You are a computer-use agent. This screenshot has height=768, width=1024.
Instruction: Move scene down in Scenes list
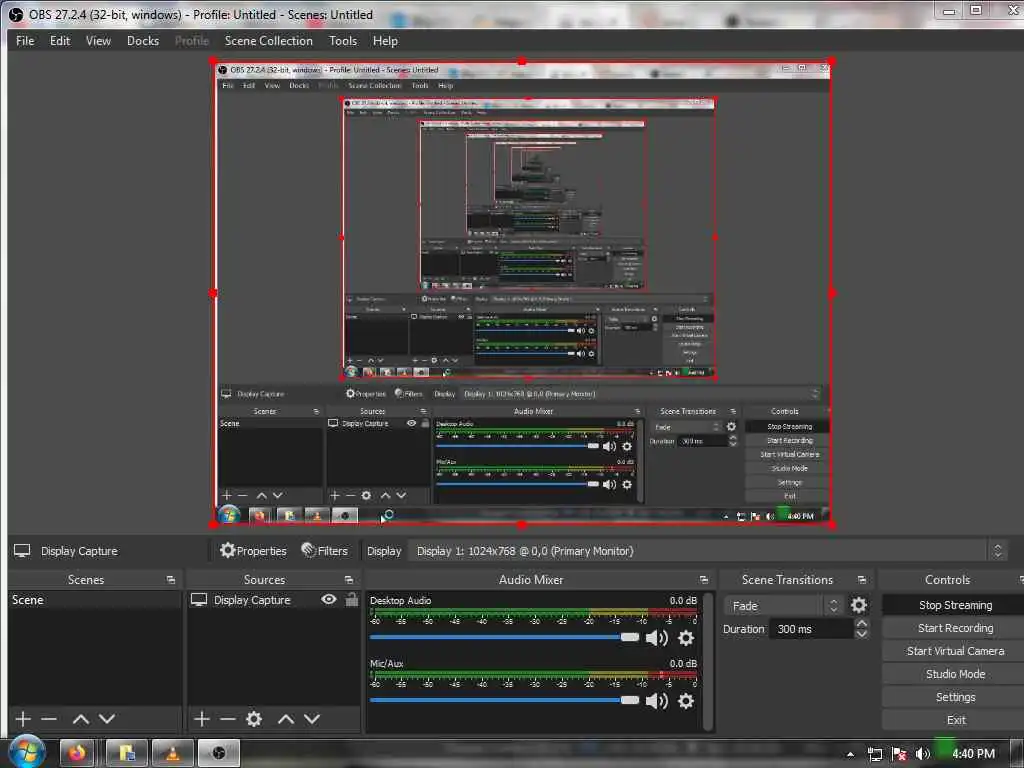[x=107, y=718]
